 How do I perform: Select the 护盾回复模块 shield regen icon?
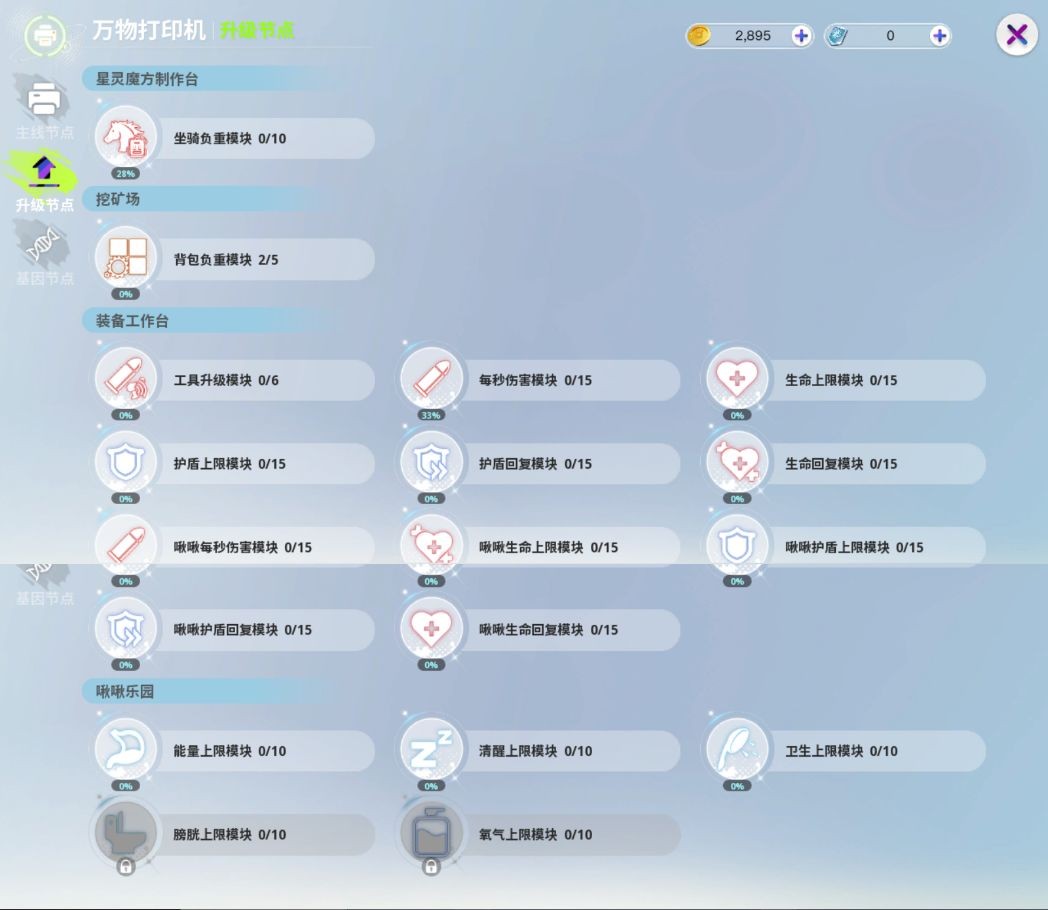pos(430,463)
